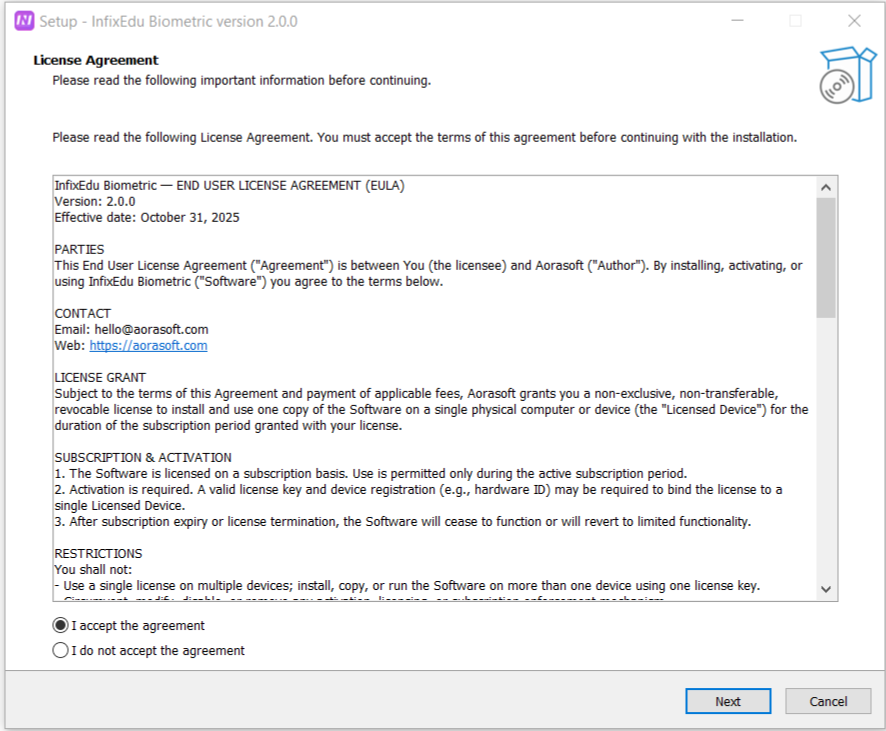Click the InfixEdu logo in title bar
The image size is (886, 731).
(25, 21)
